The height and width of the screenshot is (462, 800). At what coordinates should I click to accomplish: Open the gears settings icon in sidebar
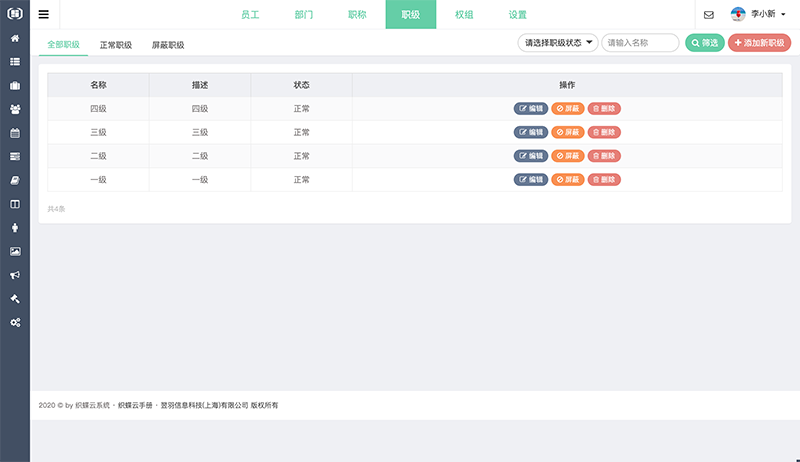15,322
